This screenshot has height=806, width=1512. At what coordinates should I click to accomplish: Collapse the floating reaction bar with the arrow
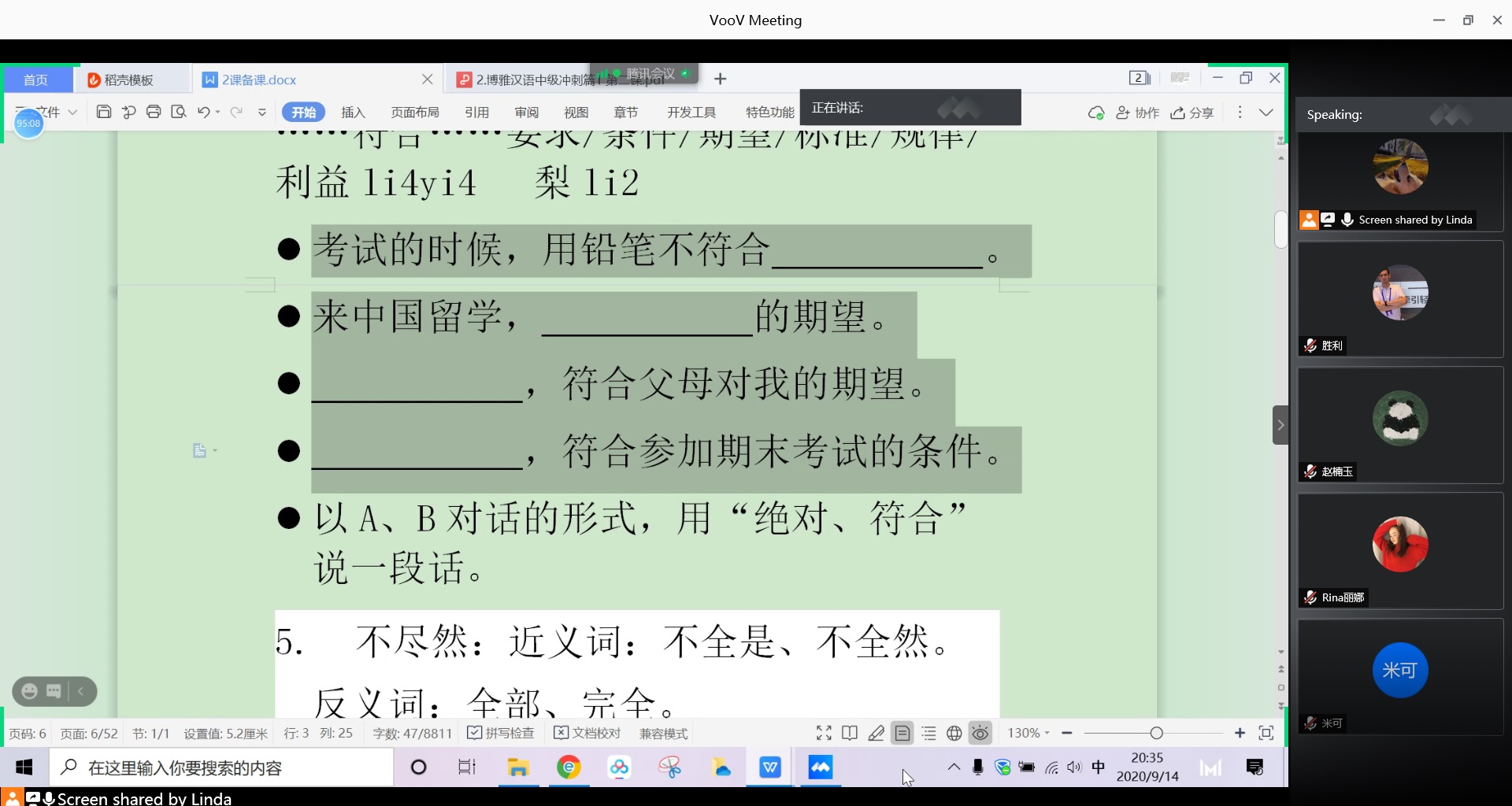click(80, 691)
